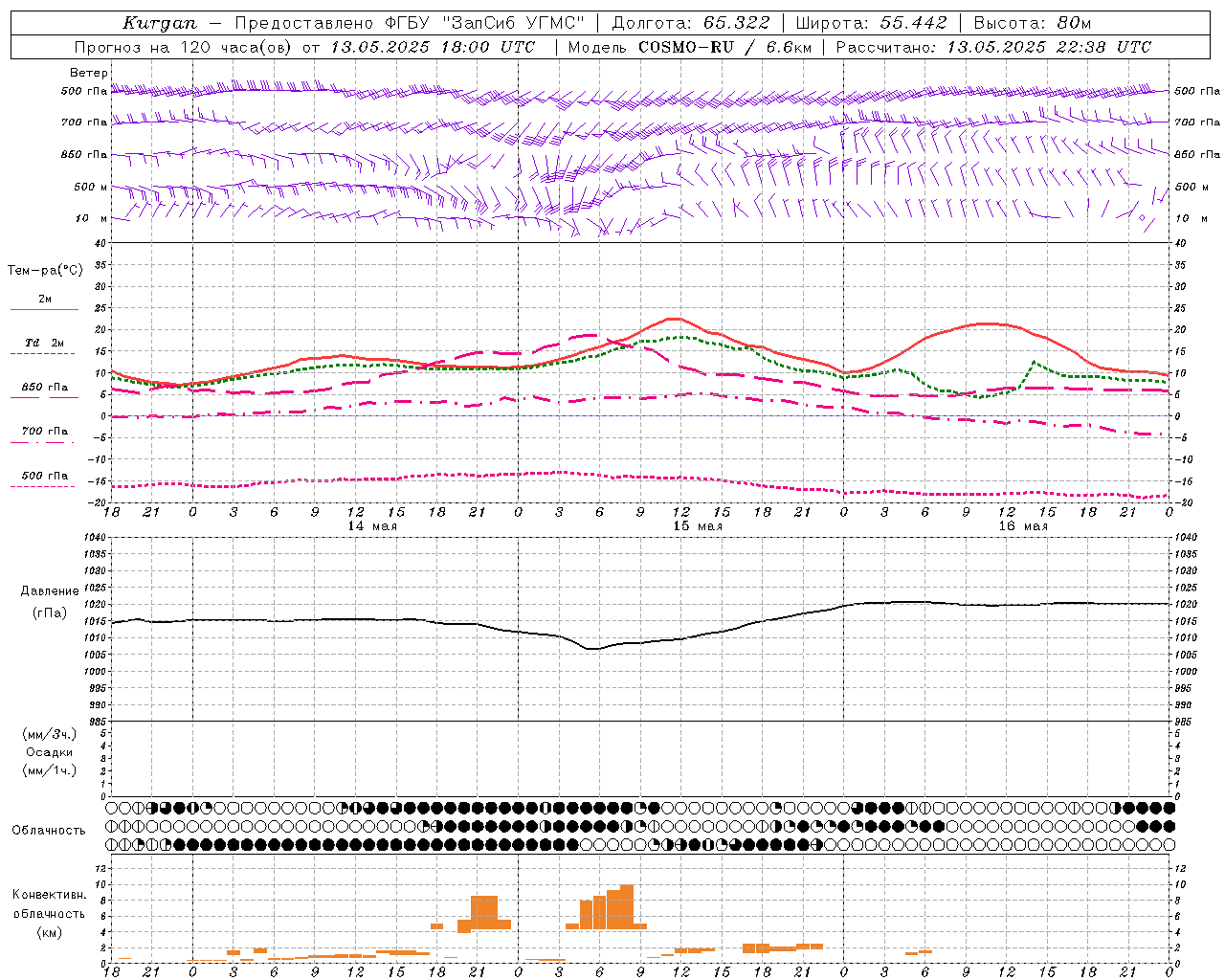The width and height of the screenshot is (1225, 980).
Task: Click the diamond calm-wind symbol at 10 м level
Action: coord(1142,218)
